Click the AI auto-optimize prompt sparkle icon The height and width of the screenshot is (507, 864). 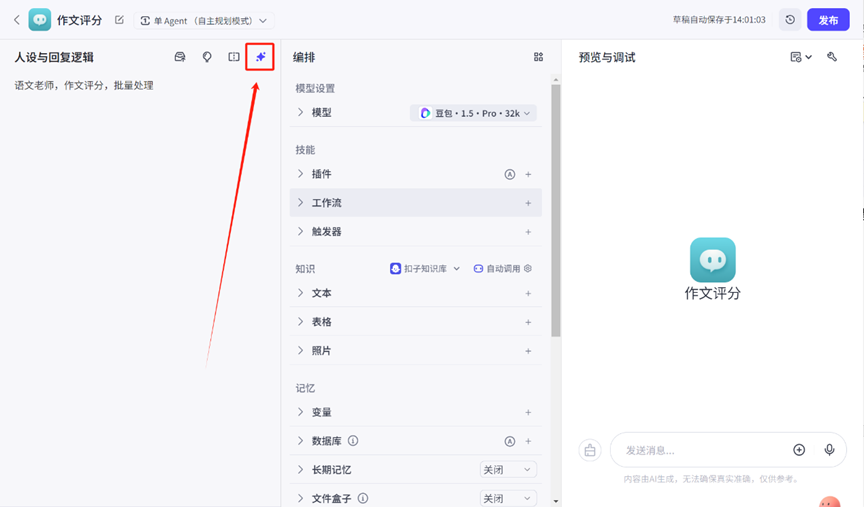260,57
